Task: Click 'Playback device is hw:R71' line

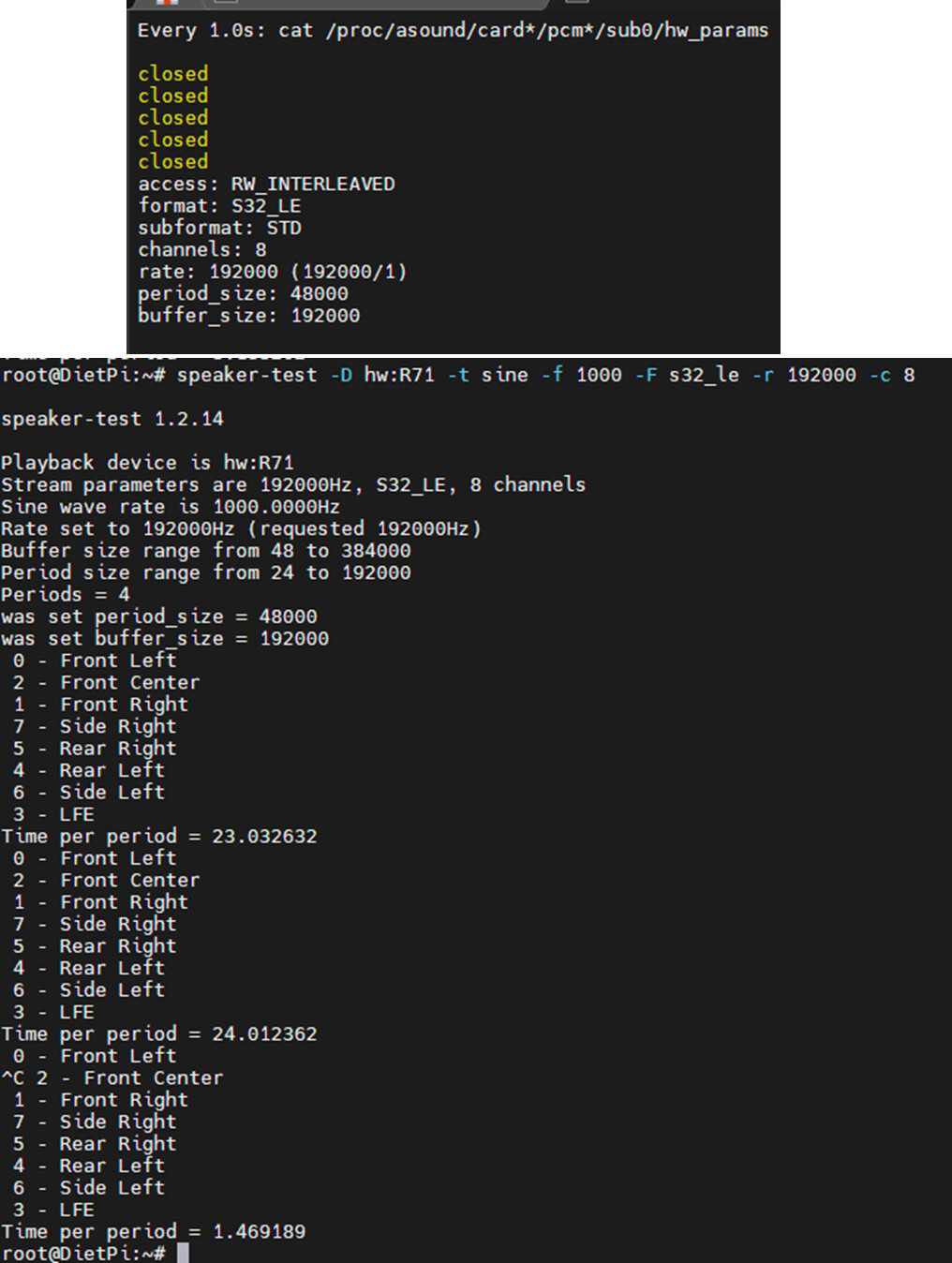Action: pos(147,463)
